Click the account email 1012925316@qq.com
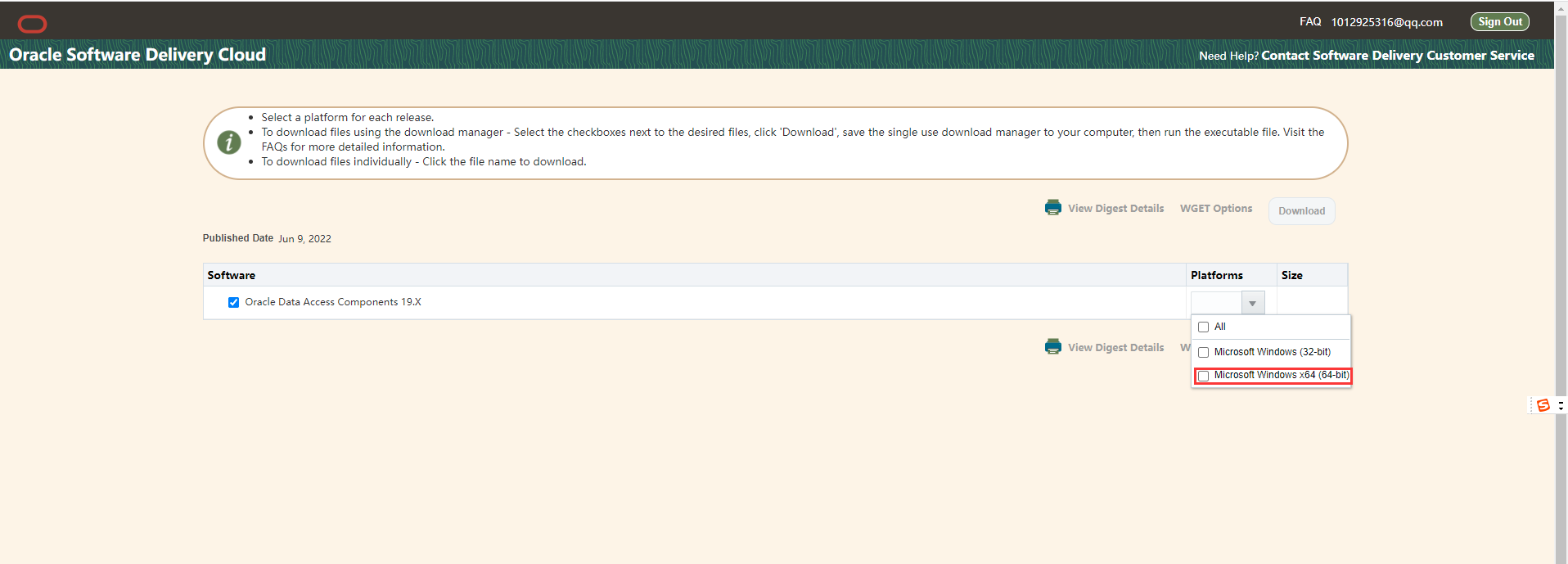The width and height of the screenshot is (1568, 564). pyautogui.click(x=1386, y=22)
